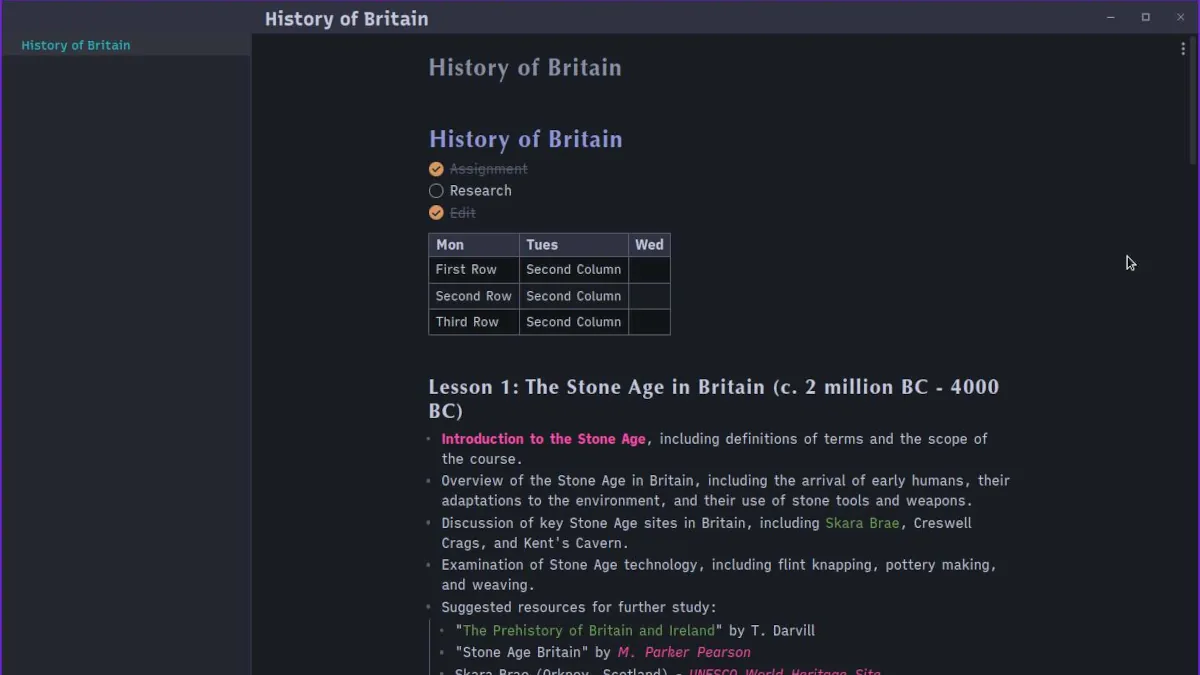Image resolution: width=1200 pixels, height=675 pixels.
Task: Select the Wed table header cell
Action: click(649, 245)
